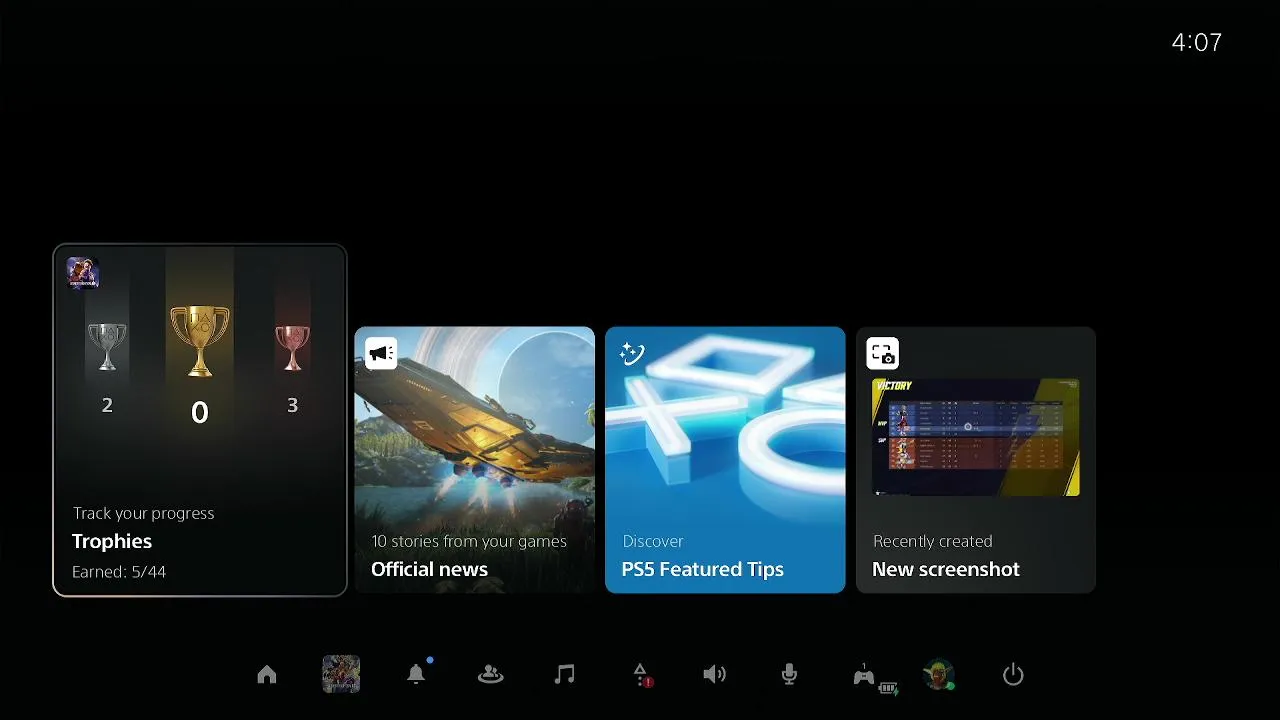Open the Trophies card
1280x720 pixels.
click(x=200, y=420)
